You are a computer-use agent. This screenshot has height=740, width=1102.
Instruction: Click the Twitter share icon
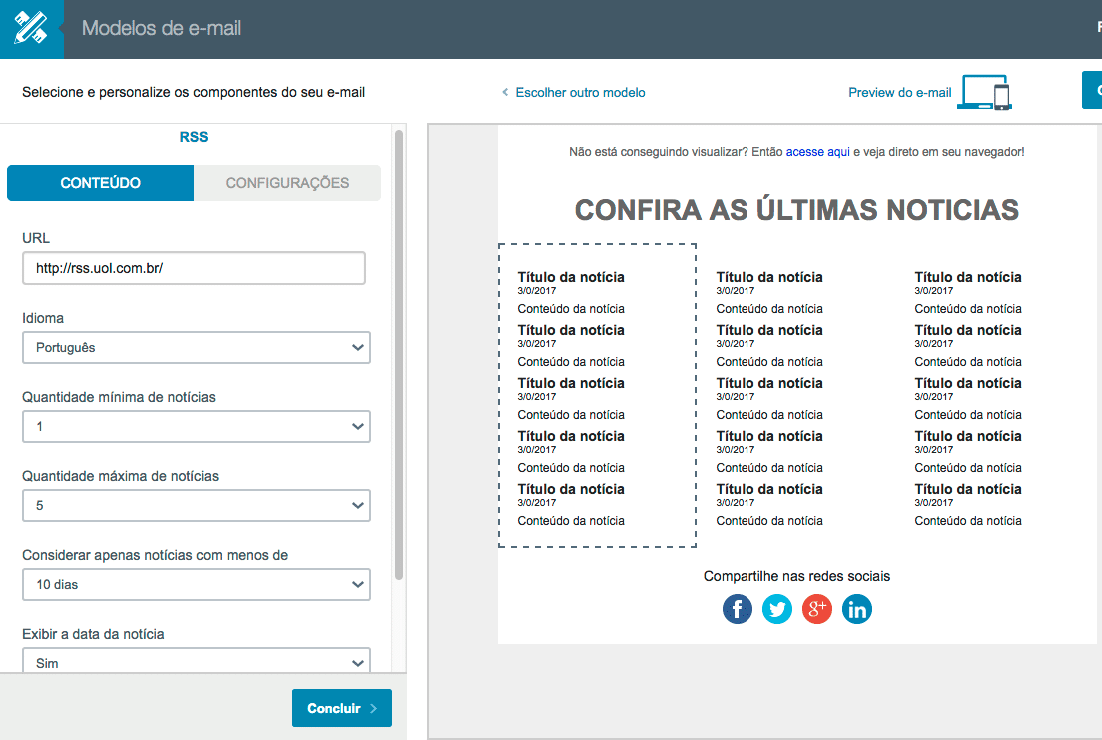777,609
